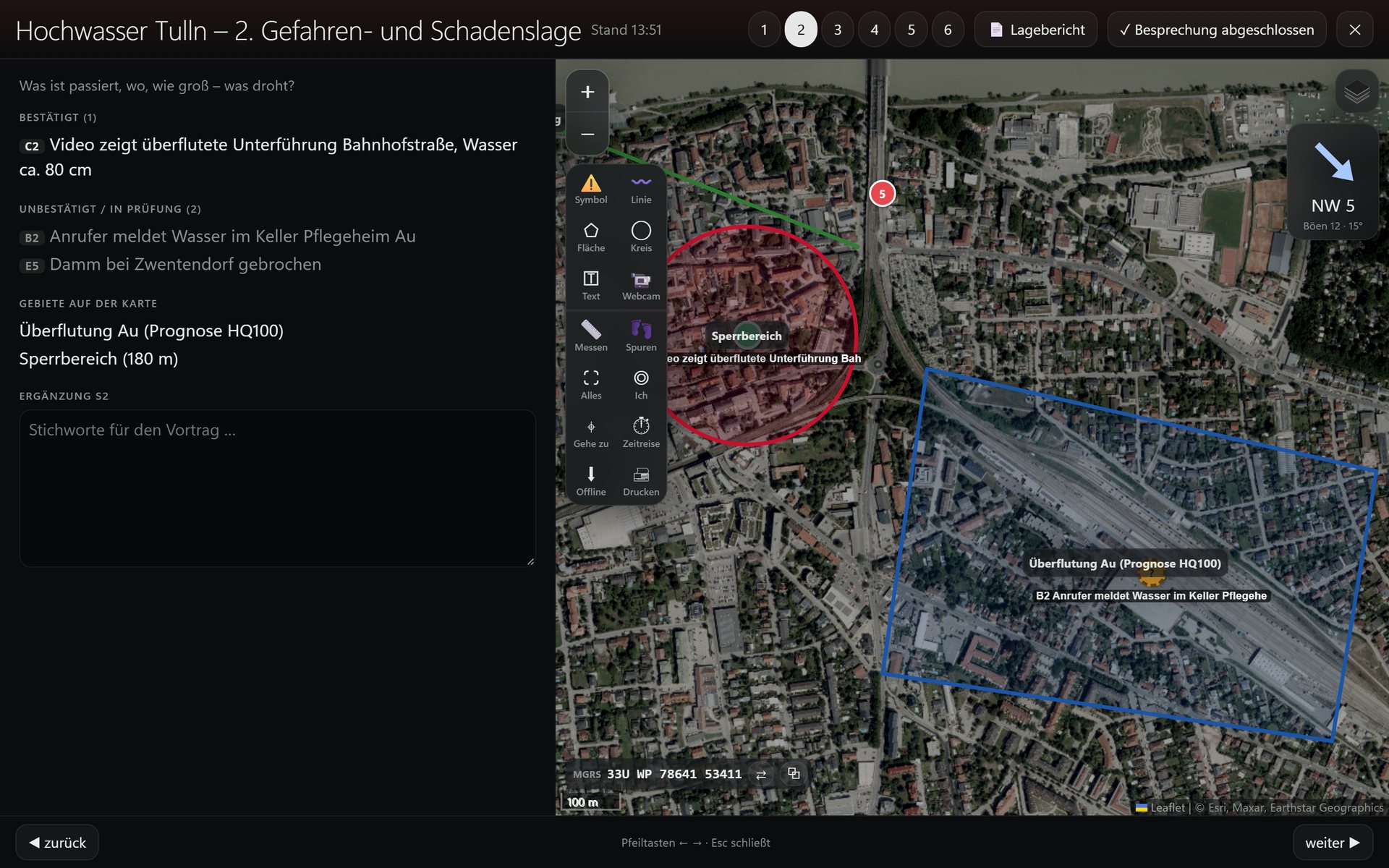Click Besprechung abgeschlossen button

[1217, 30]
